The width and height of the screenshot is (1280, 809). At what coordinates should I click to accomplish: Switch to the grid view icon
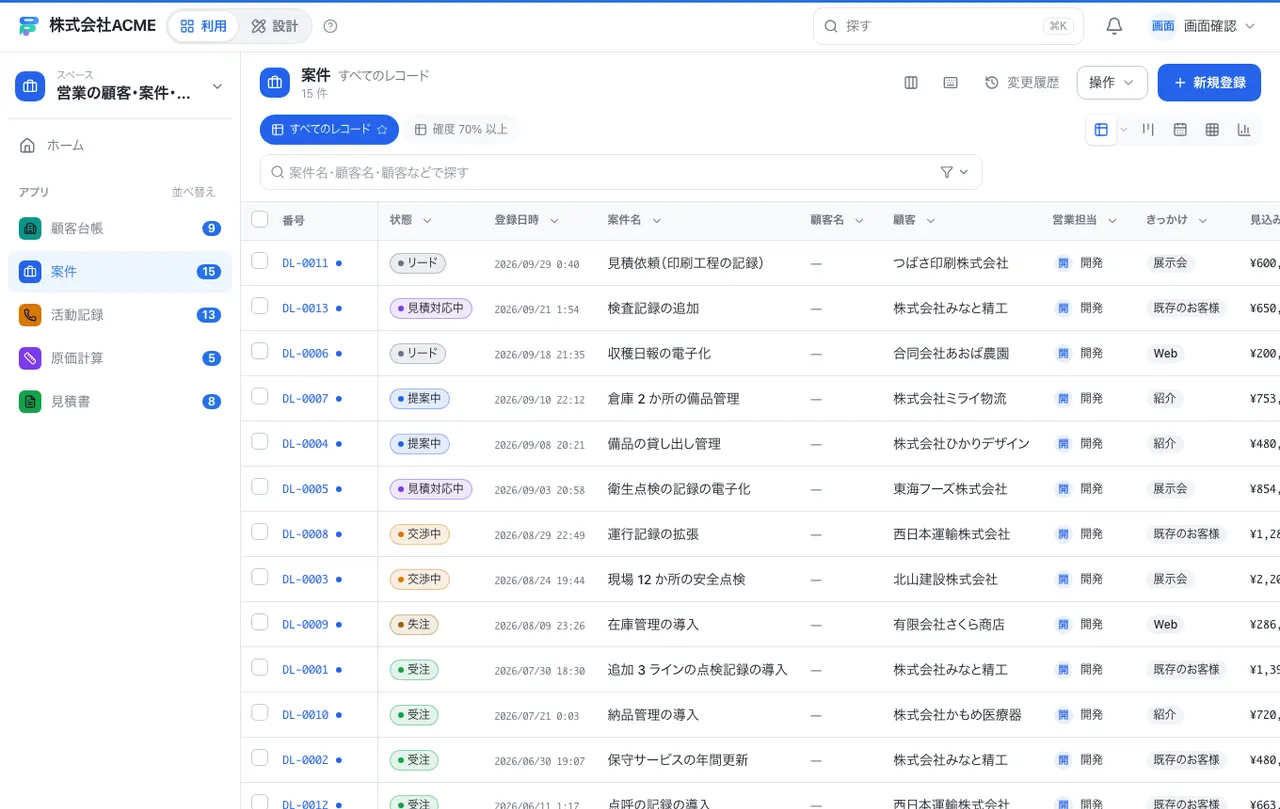(x=1212, y=129)
